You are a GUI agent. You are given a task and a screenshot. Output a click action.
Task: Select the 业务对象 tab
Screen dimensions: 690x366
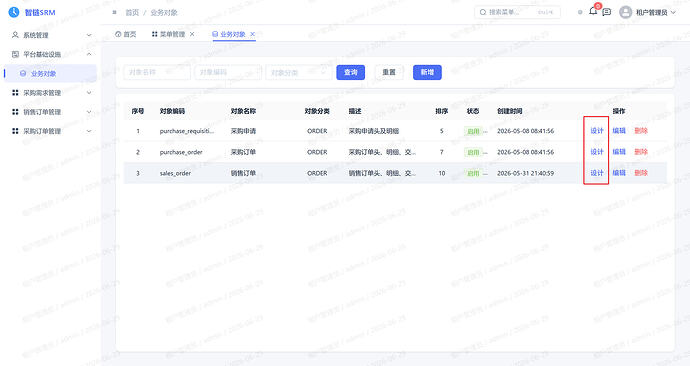pos(233,34)
